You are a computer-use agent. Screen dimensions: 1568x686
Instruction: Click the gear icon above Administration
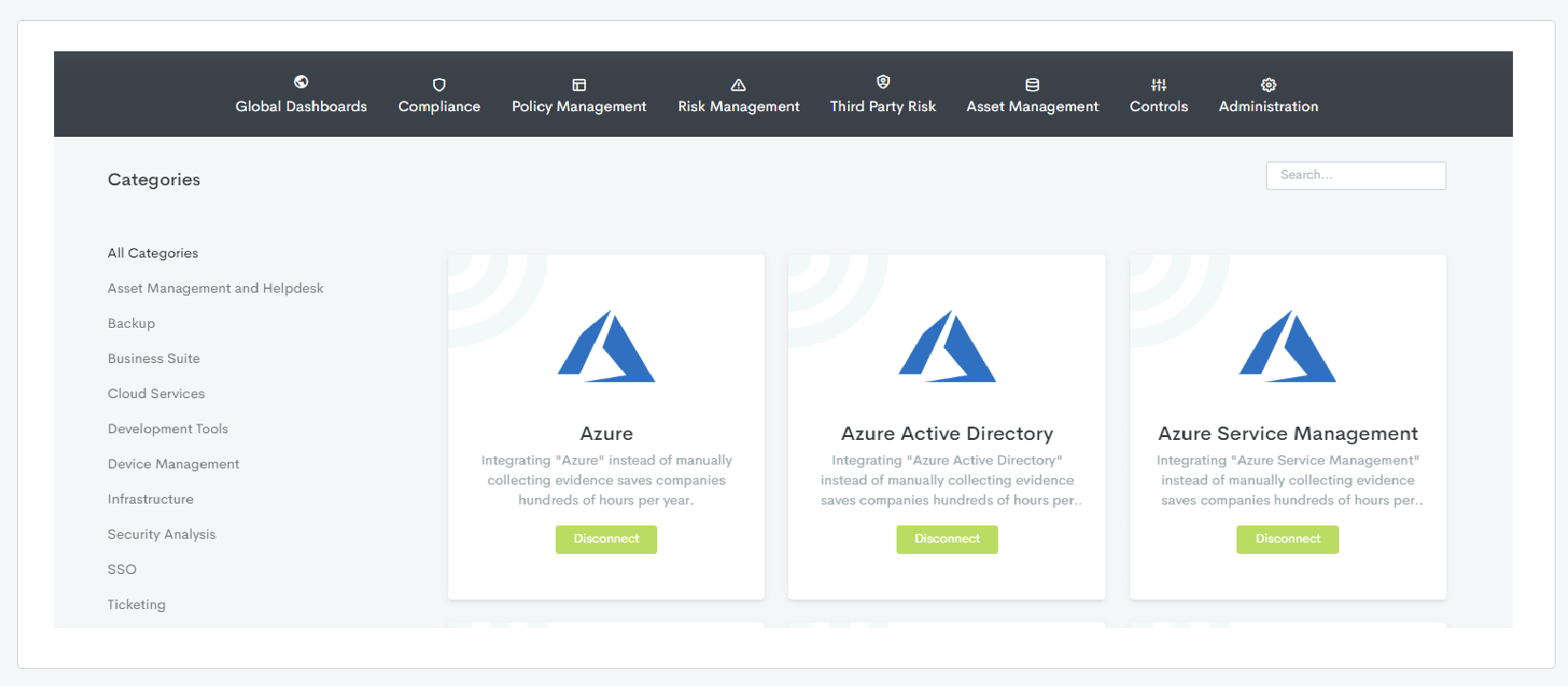(1269, 85)
